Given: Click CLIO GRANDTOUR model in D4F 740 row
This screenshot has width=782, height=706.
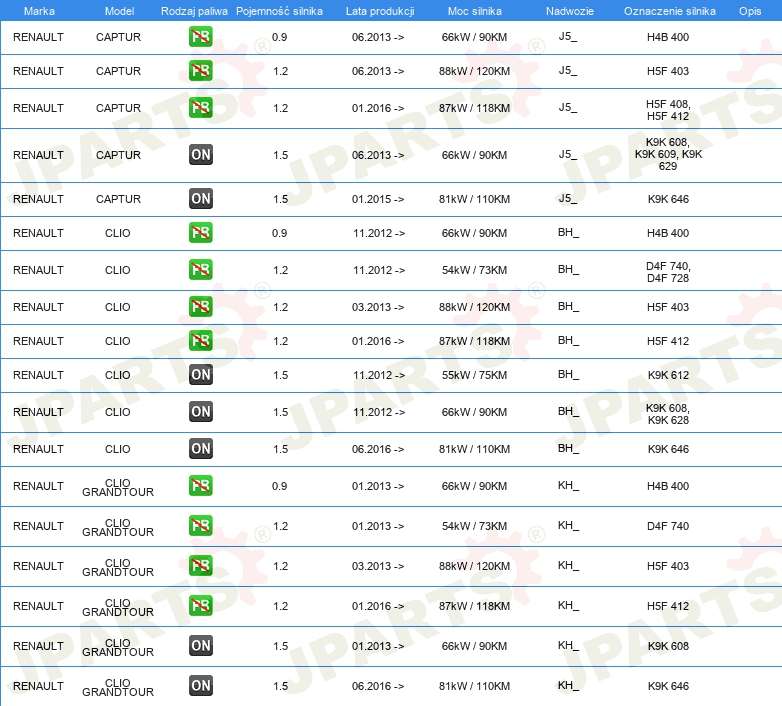Looking at the screenshot, I should 118,528.
